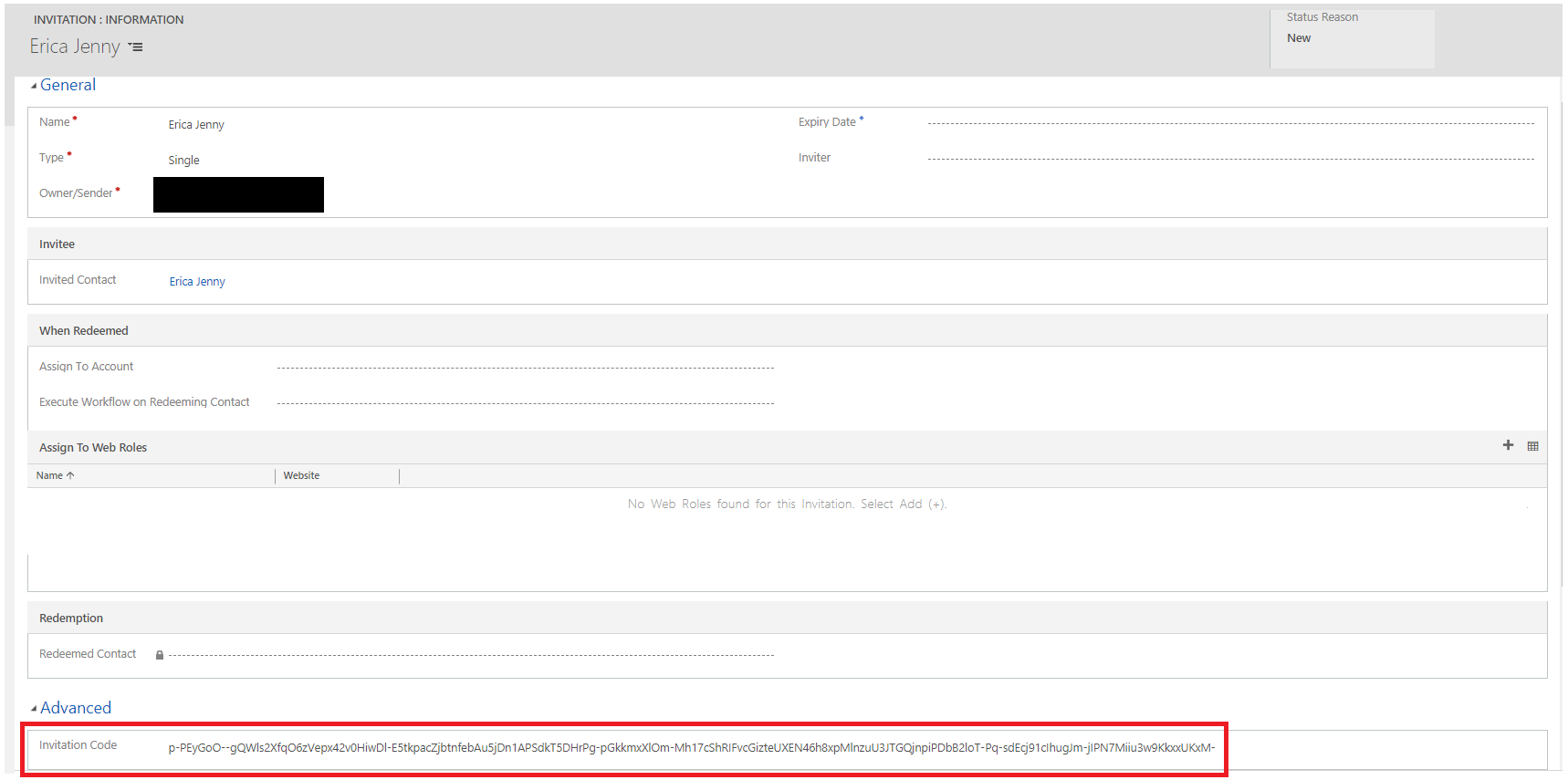The image size is (1568, 780).
Task: Edit the Name field value Erica Jenny
Action: [196, 125]
